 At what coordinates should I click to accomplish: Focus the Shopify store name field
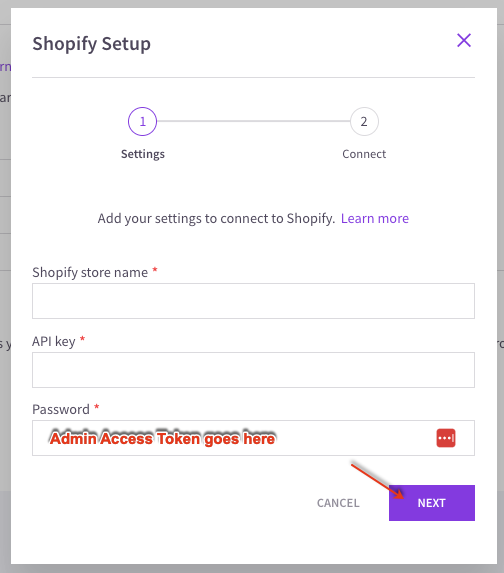[253, 301]
